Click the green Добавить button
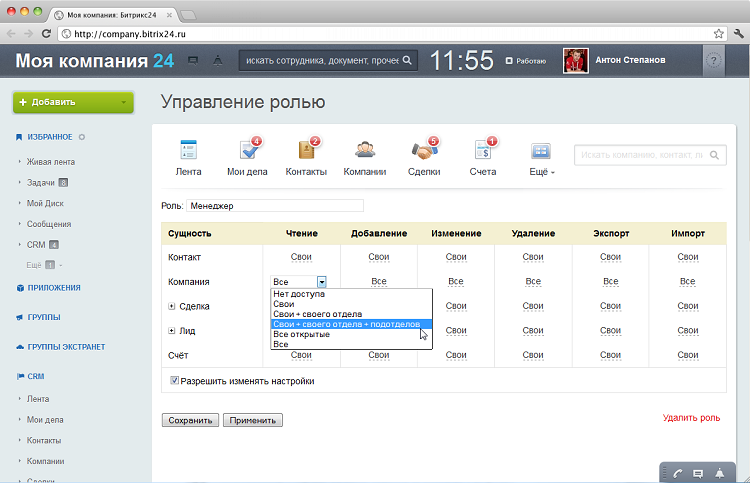Image resolution: width=750 pixels, height=483 pixels. click(73, 102)
